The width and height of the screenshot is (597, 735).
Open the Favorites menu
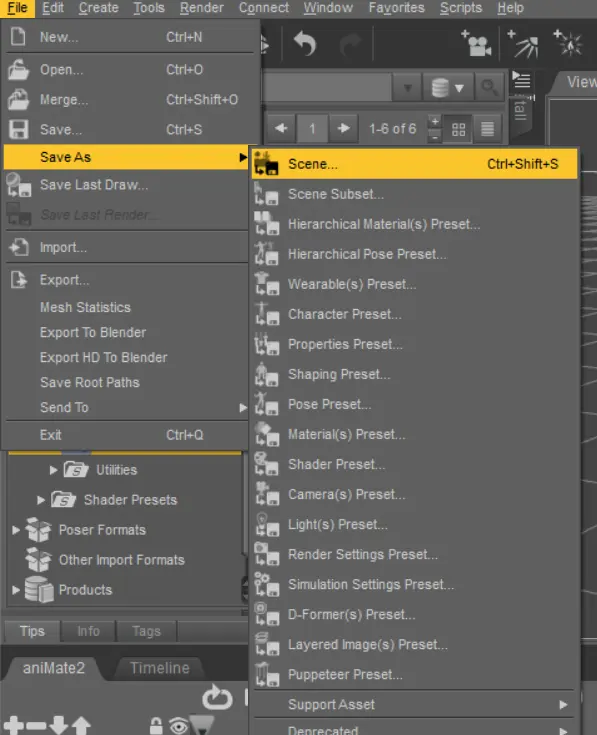pos(396,8)
